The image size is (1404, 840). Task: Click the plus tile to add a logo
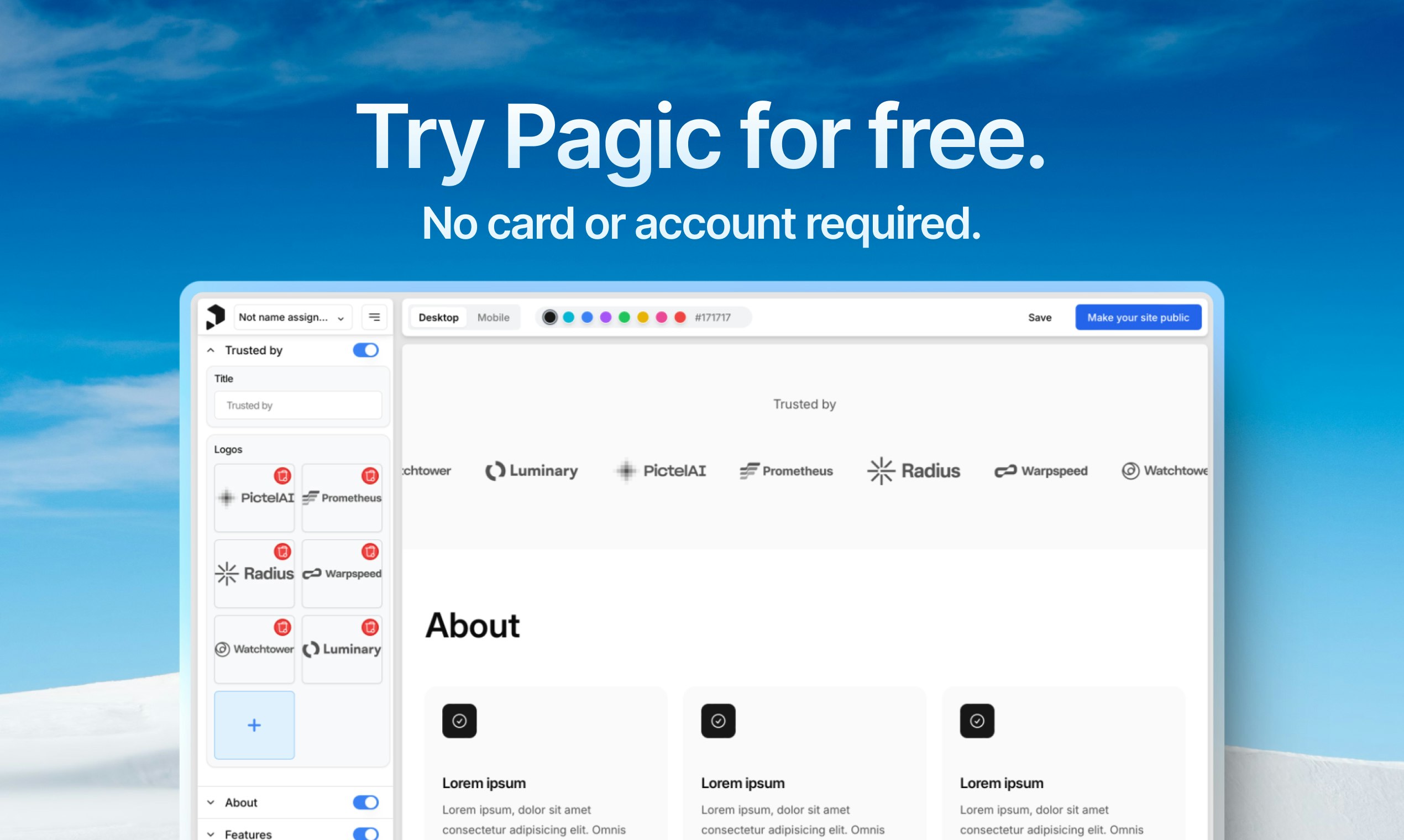click(254, 725)
